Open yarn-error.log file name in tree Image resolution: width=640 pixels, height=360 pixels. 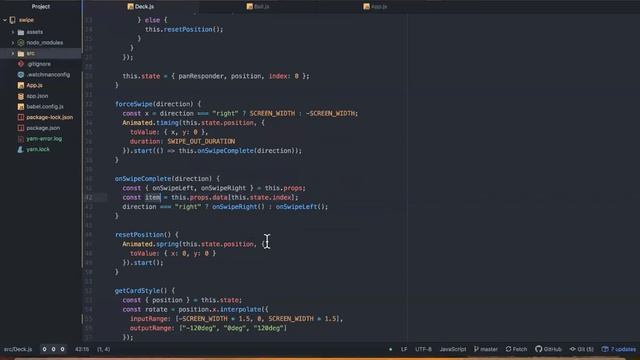tap(44, 138)
